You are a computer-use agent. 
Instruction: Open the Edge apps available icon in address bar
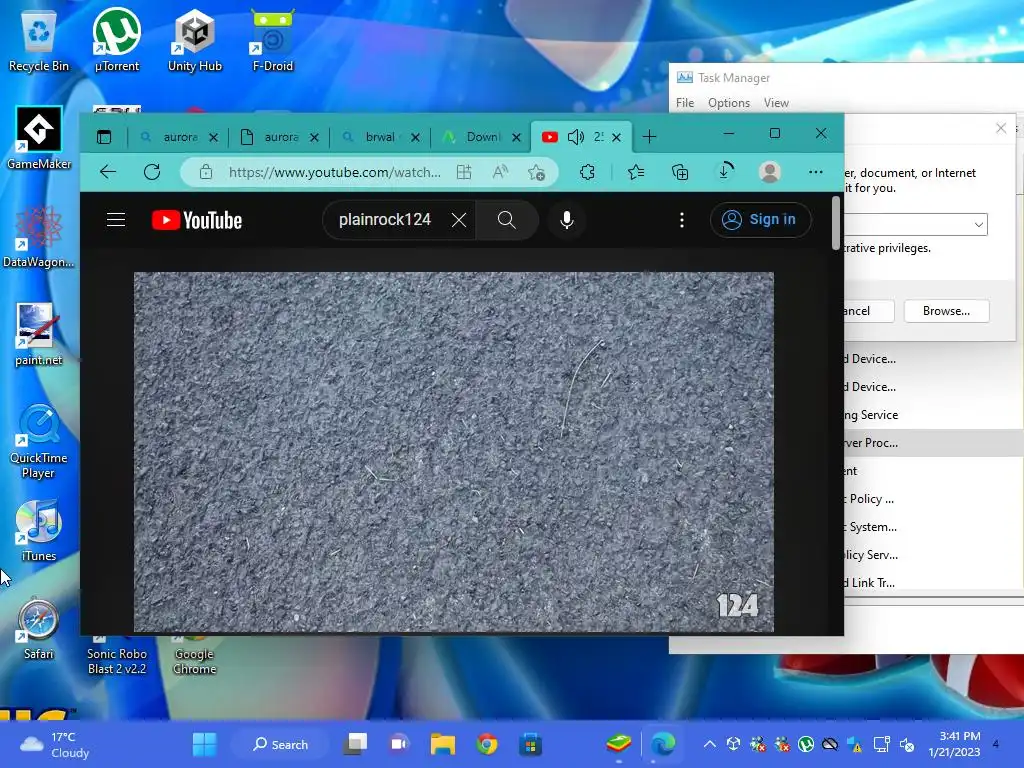pyautogui.click(x=464, y=172)
